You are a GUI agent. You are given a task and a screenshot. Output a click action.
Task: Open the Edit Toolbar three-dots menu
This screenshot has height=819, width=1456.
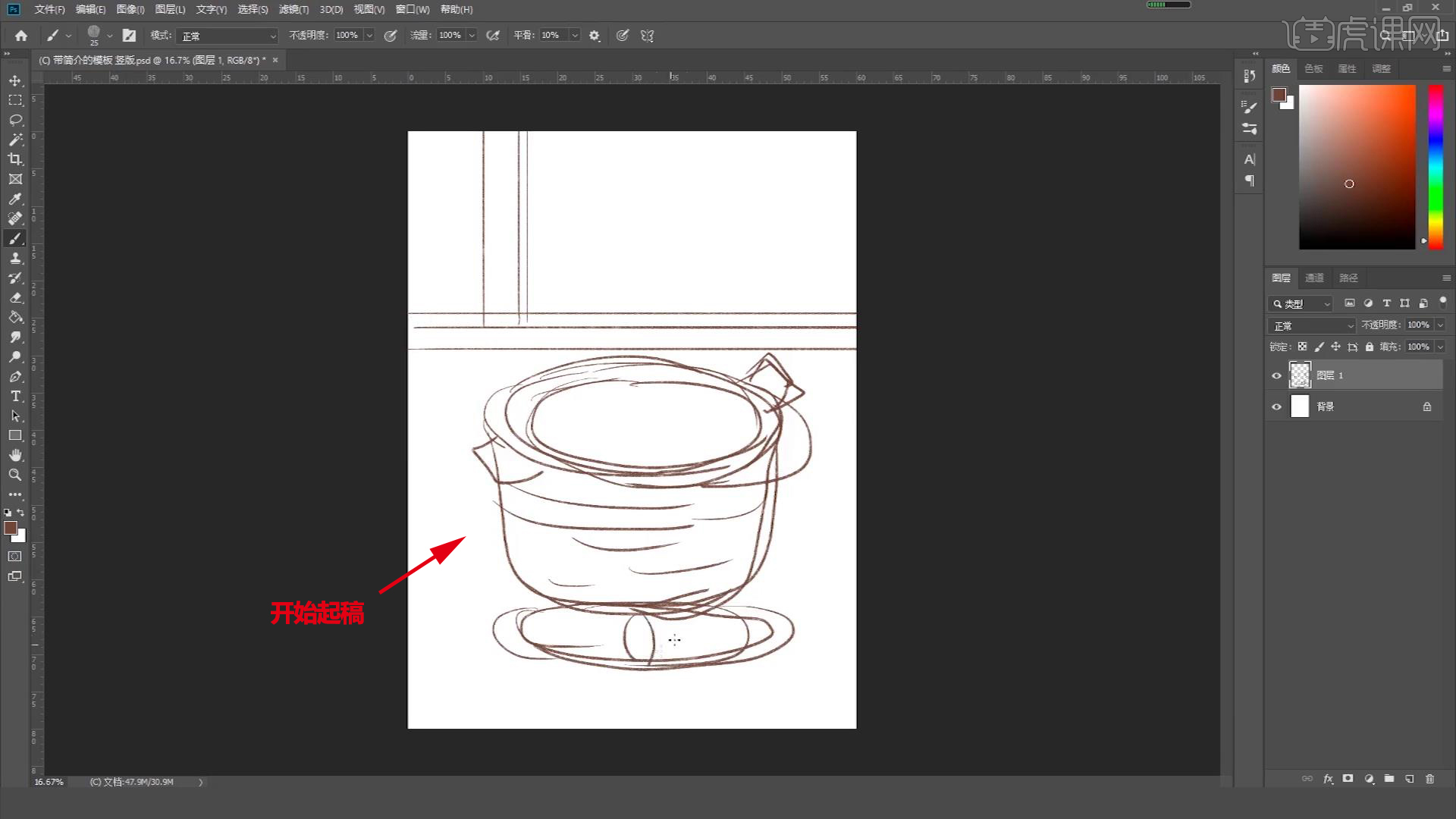(15, 494)
